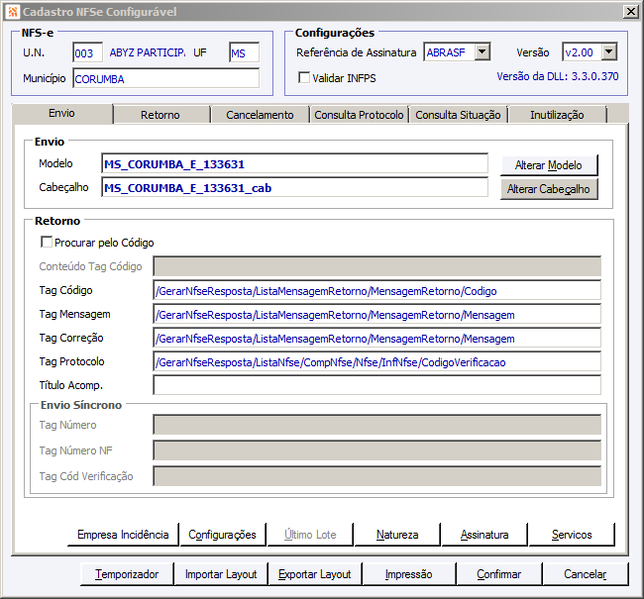Screen dimensions: 644x599
Task: Click the Configurações button
Action: (x=223, y=534)
